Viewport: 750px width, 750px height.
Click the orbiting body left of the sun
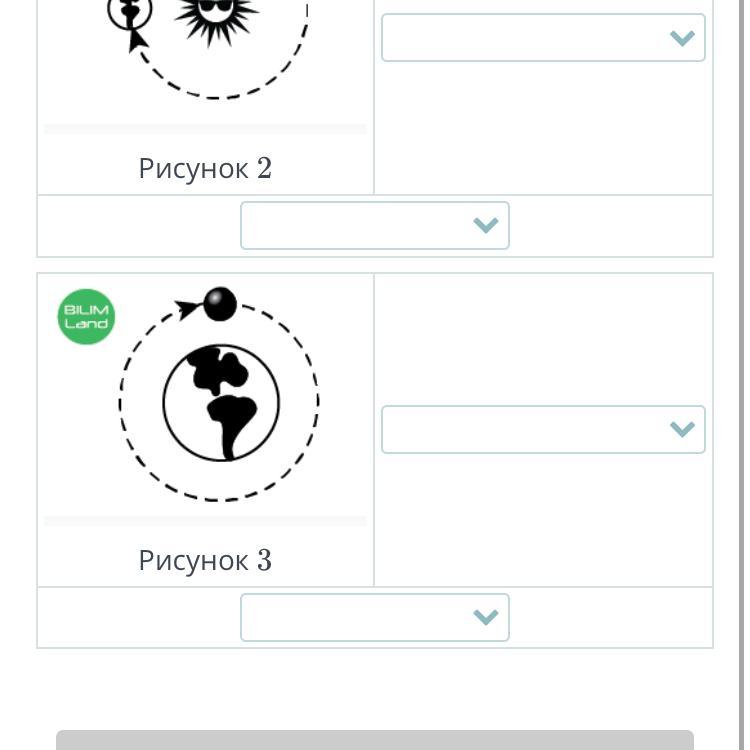click(x=130, y=14)
